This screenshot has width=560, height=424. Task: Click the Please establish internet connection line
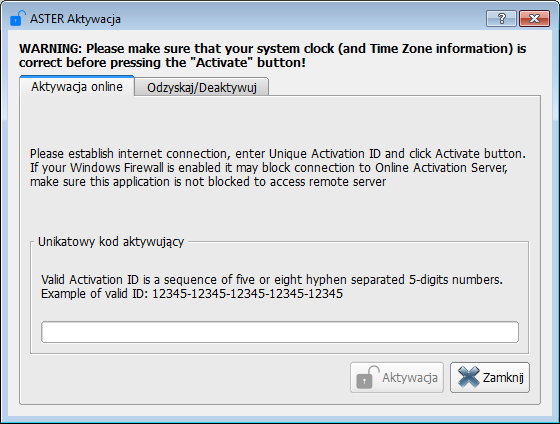click(278, 154)
